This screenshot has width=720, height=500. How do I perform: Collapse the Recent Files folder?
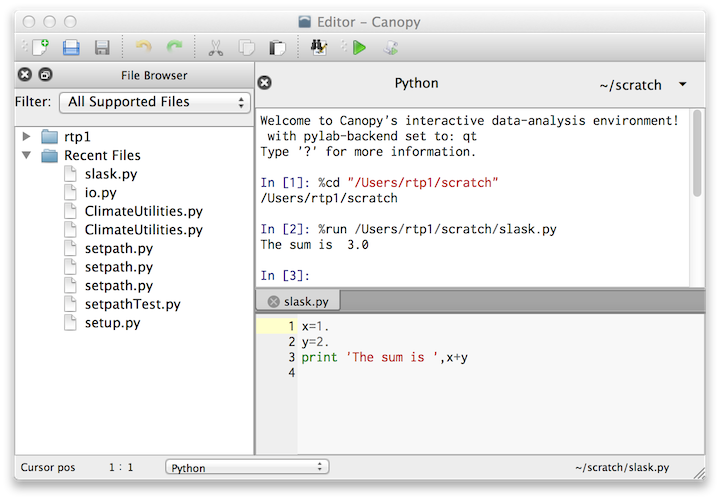[x=26, y=156]
